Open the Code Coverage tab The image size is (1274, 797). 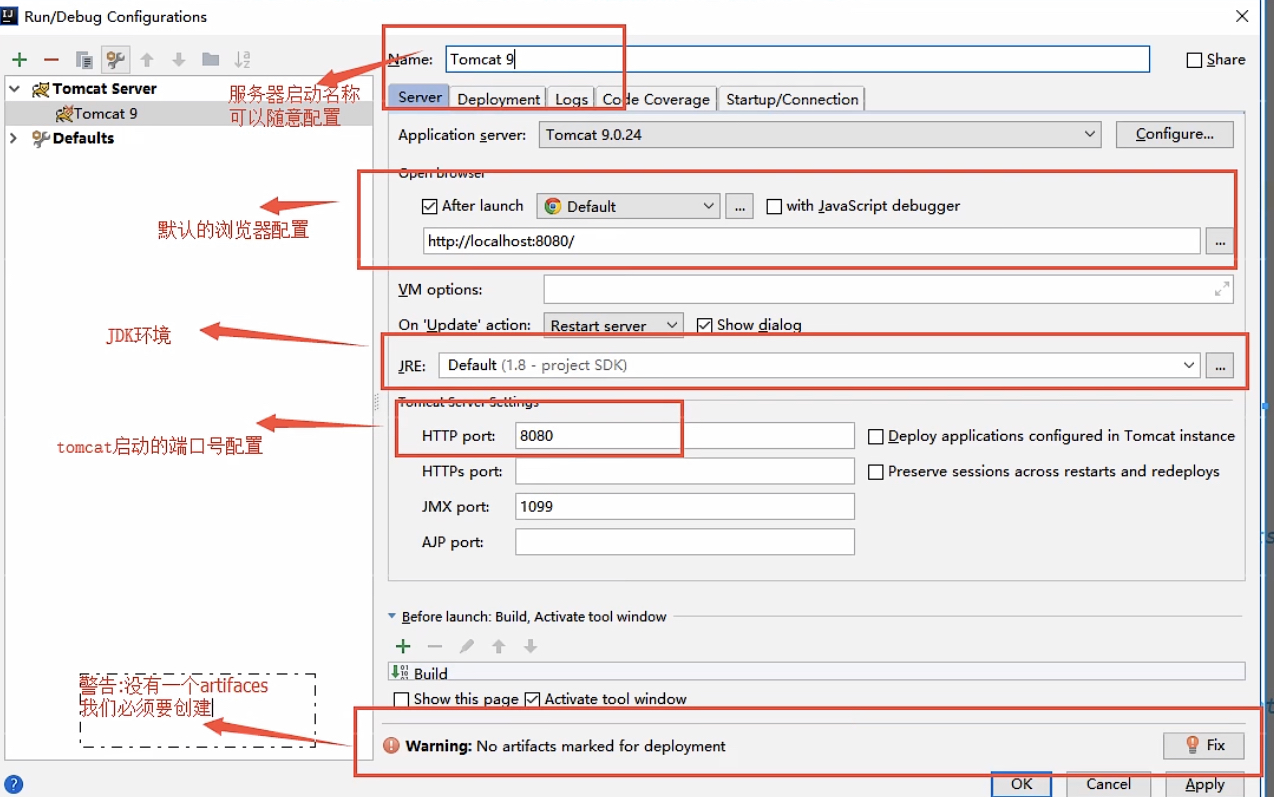tap(656, 99)
